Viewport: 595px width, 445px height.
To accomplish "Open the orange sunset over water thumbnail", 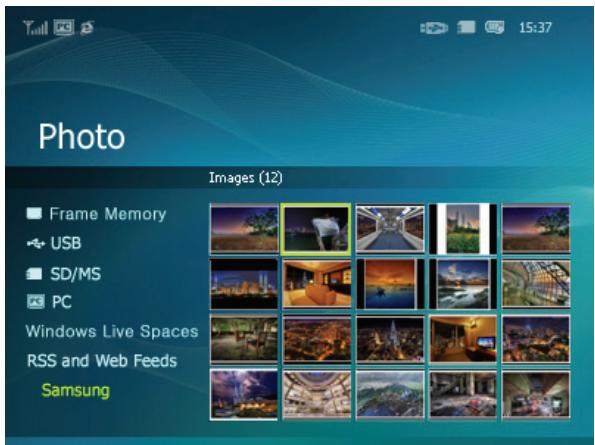I will coord(390,284).
